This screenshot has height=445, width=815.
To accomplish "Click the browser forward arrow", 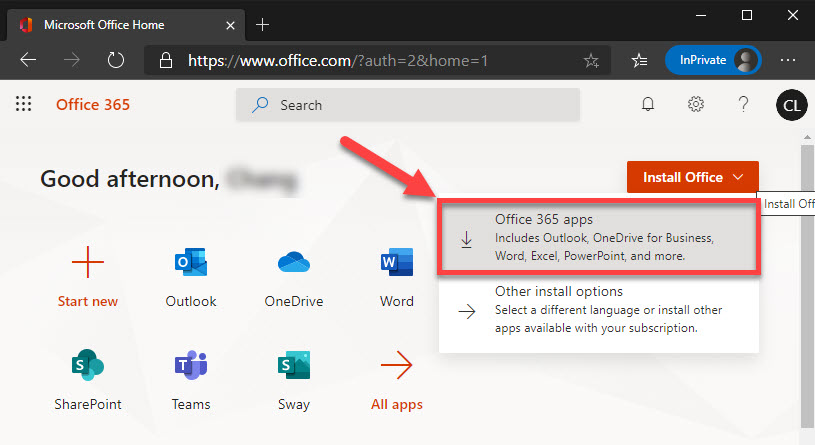I will (72, 60).
